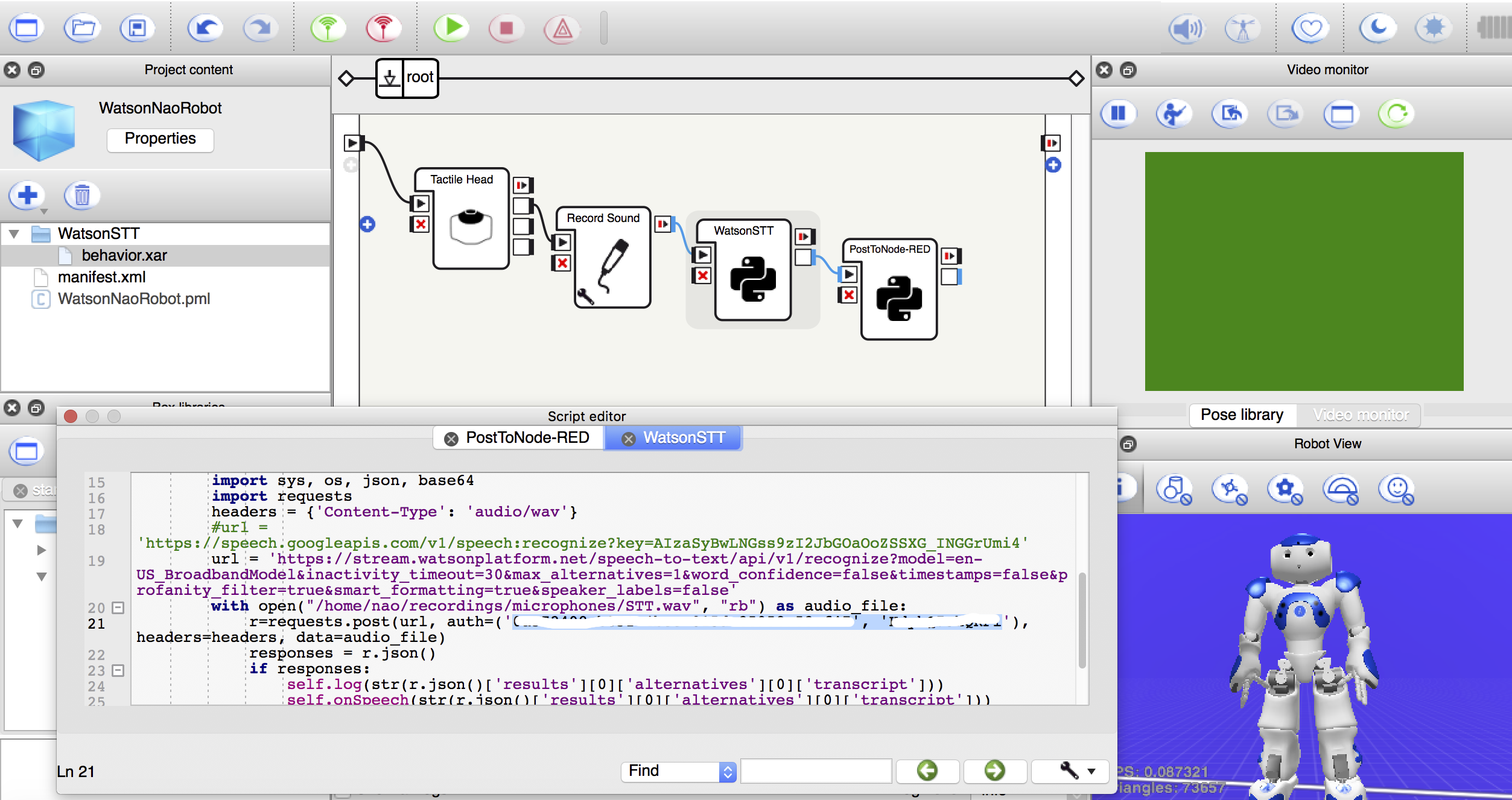Click the blue plus add-file button
This screenshot has width=1512, height=800.
click(27, 195)
